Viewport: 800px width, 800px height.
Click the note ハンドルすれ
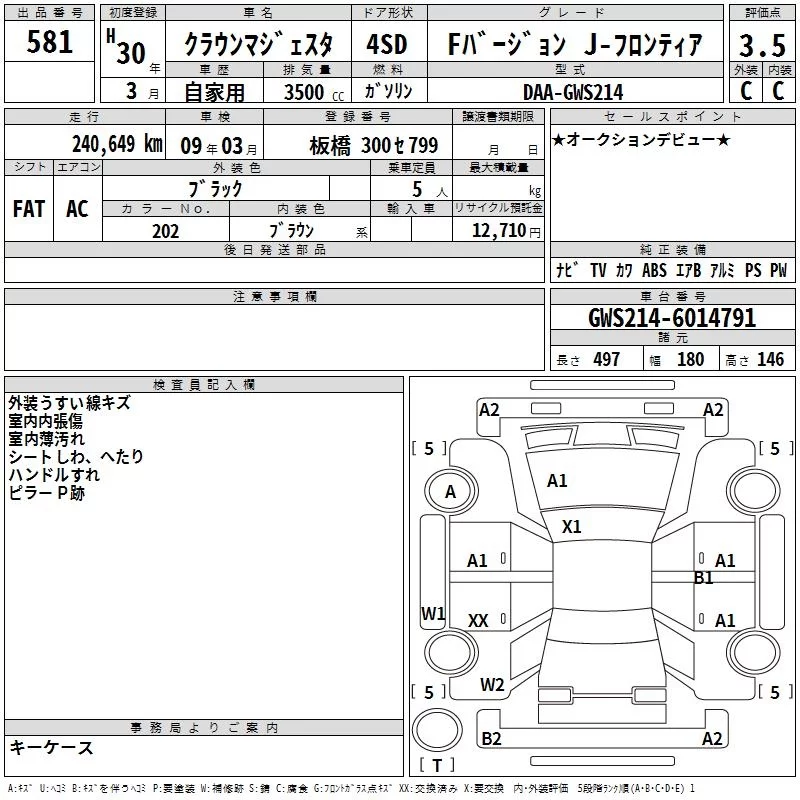pos(54,474)
